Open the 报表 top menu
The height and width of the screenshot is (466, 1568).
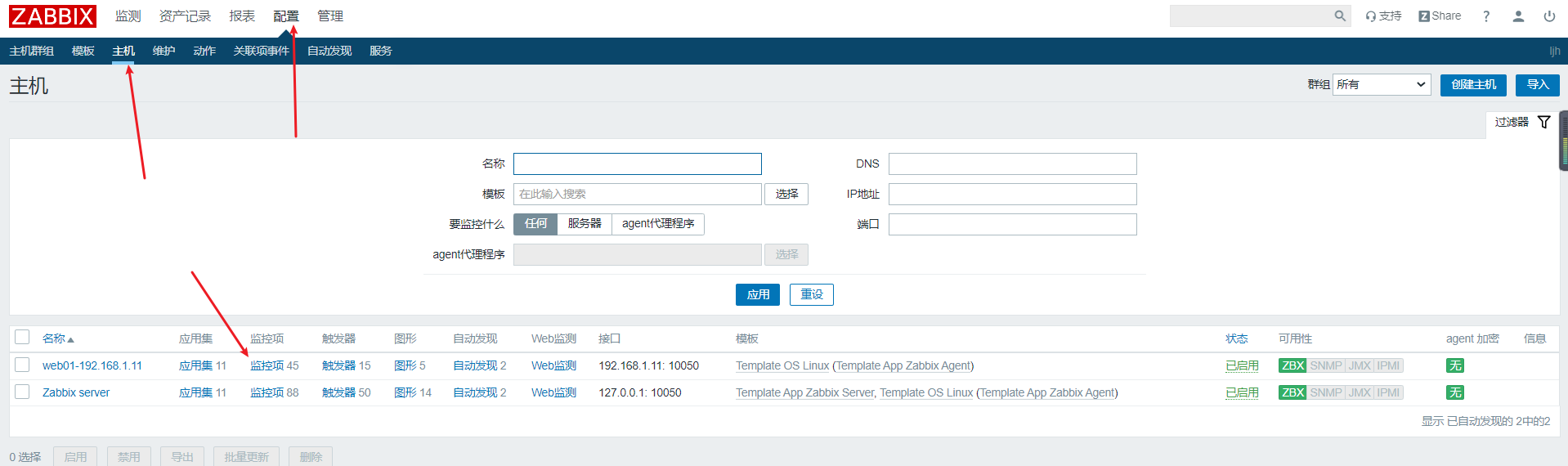point(242,16)
